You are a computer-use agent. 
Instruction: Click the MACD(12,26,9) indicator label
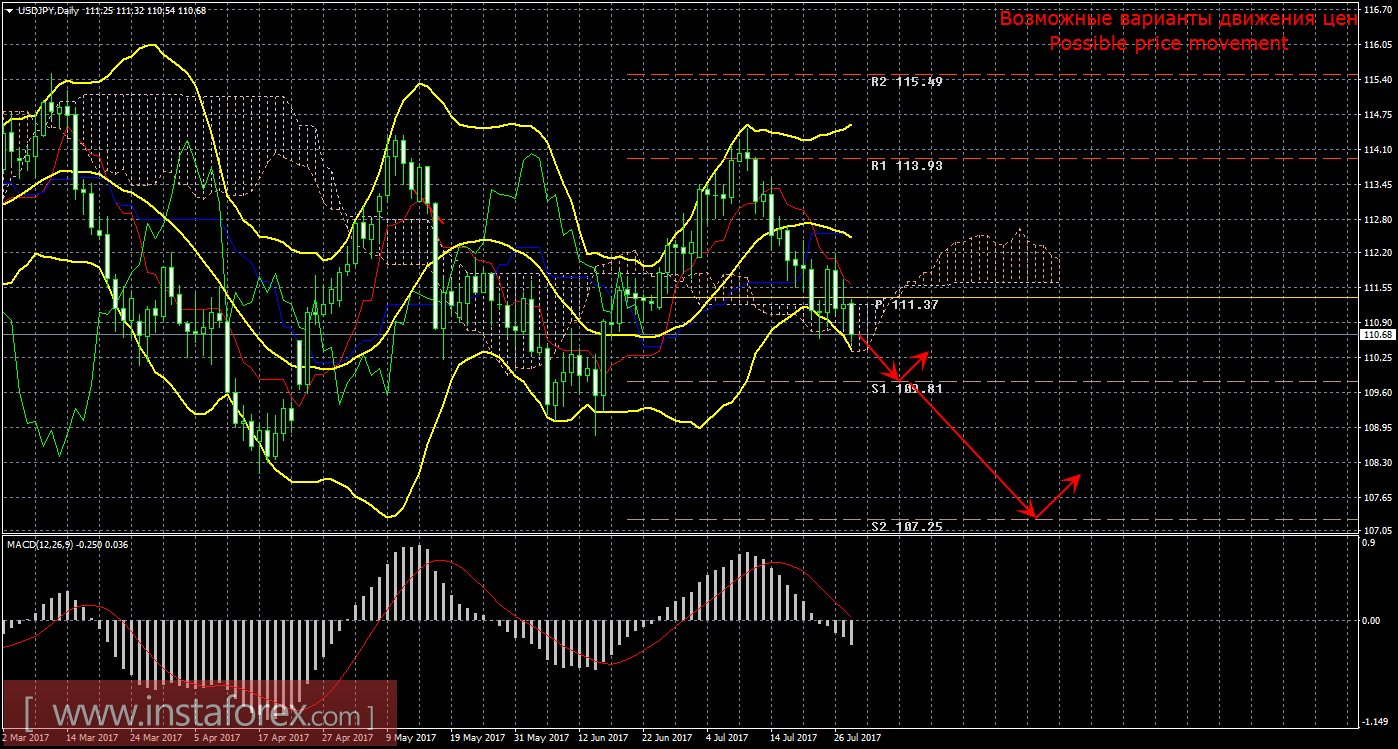click(x=40, y=544)
